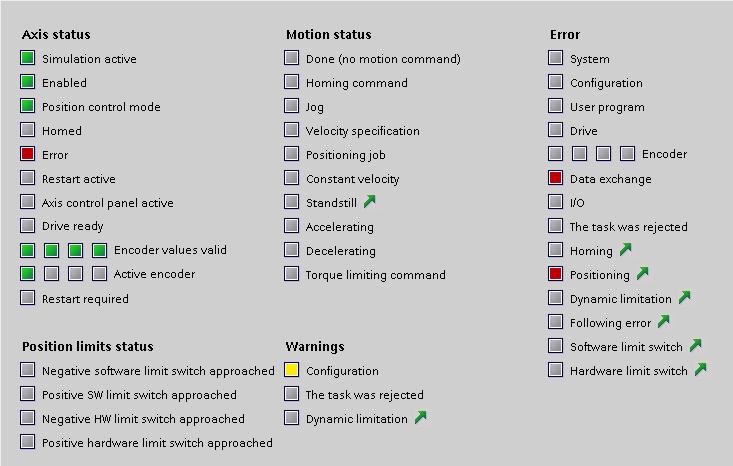Click the Software limit switch arrow icon
The width and height of the screenshot is (733, 466).
click(696, 345)
